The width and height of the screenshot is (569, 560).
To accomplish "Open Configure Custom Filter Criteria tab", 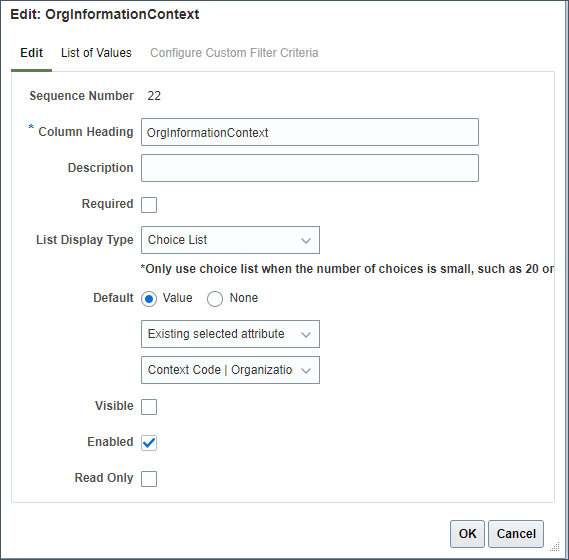I will click(x=234, y=53).
